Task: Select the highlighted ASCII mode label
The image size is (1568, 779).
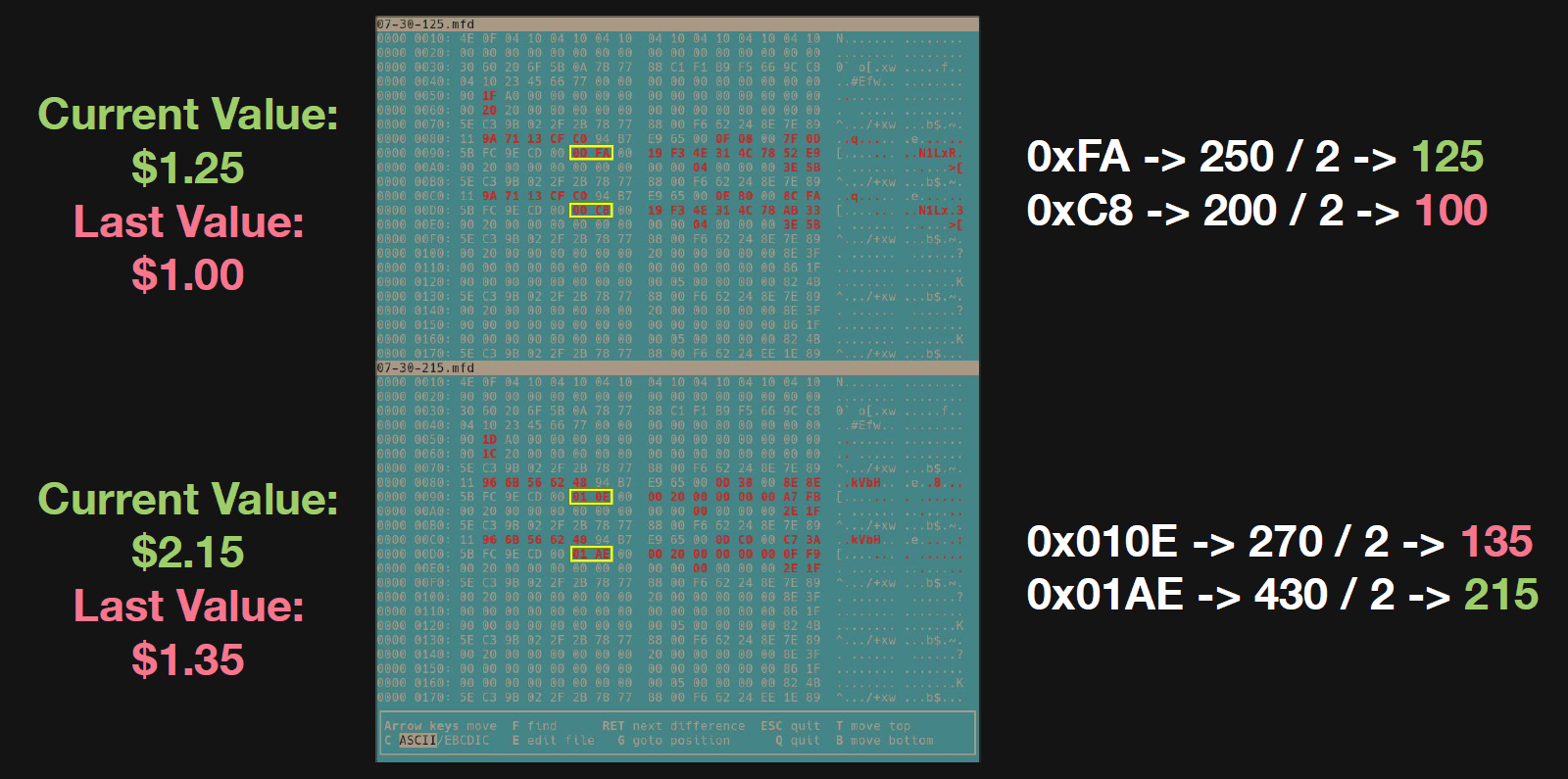Action: click(417, 741)
